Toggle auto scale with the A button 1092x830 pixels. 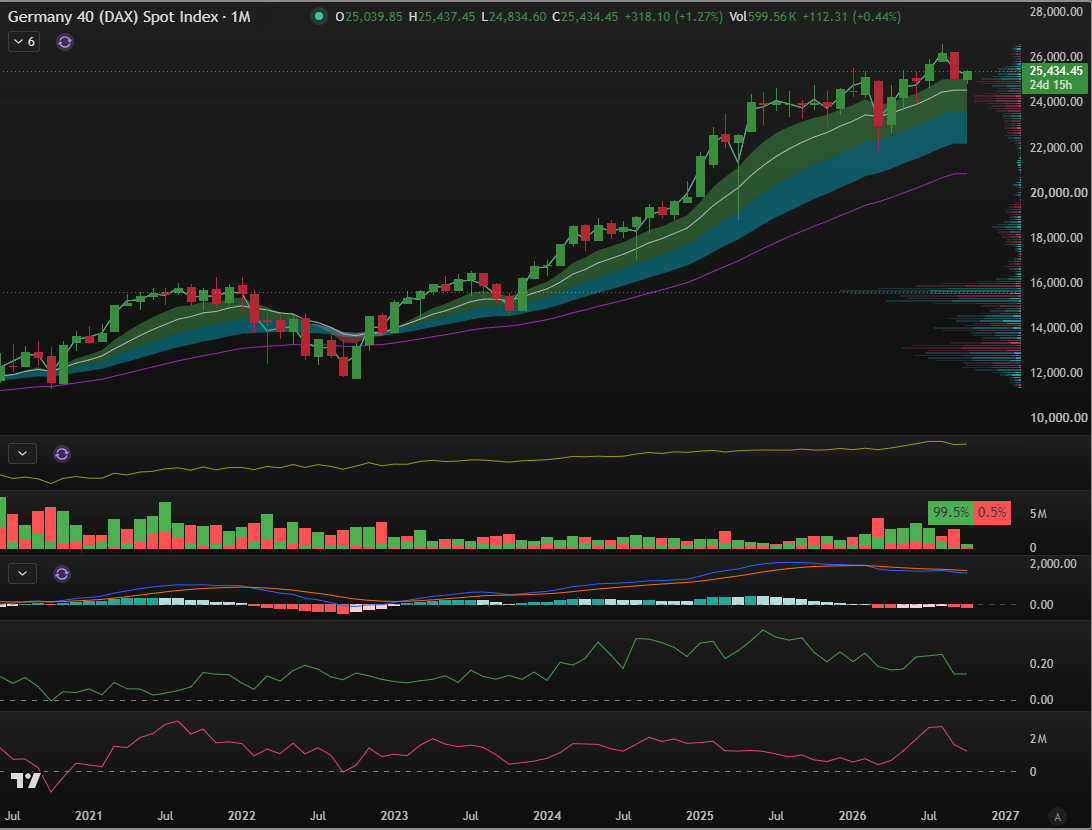[x=1057, y=816]
